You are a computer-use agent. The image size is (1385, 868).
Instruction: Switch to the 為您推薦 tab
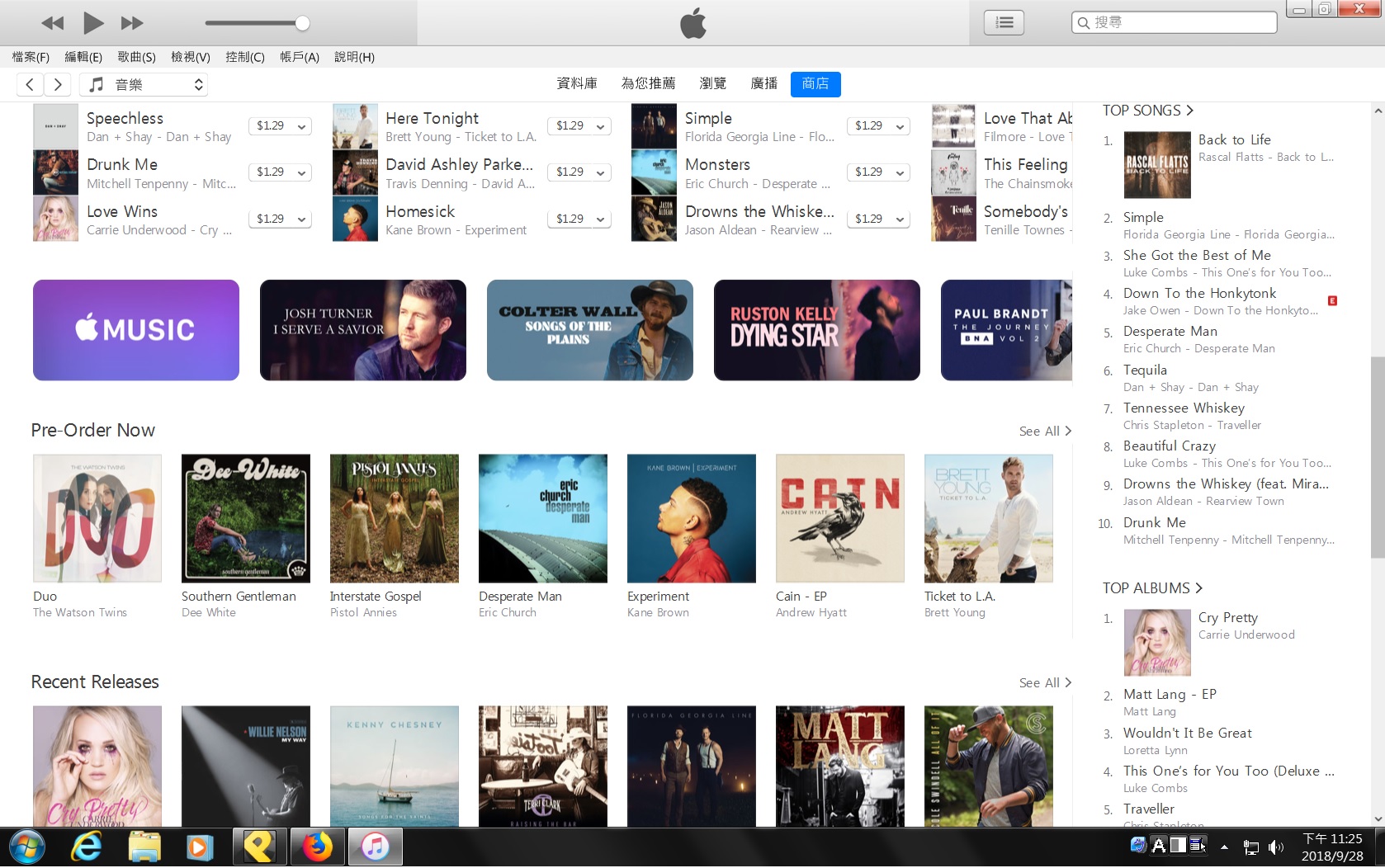[648, 83]
